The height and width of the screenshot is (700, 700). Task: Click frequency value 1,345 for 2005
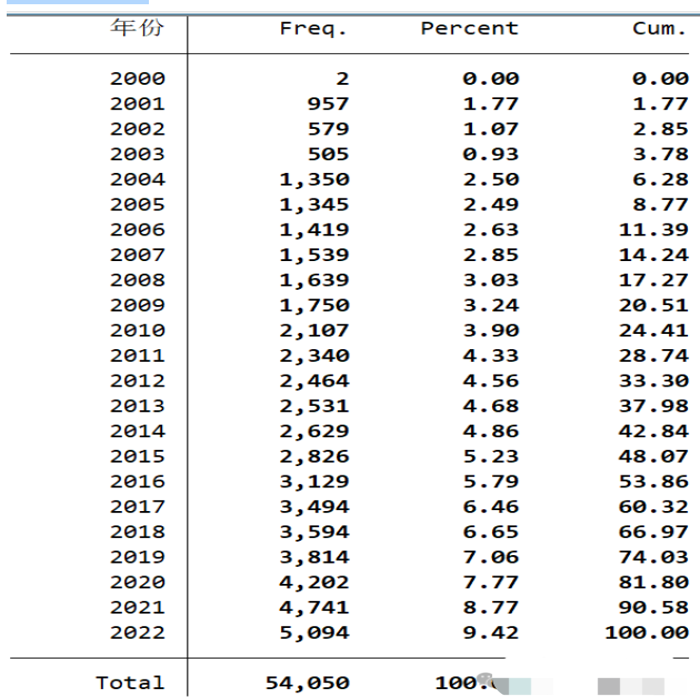pyautogui.click(x=314, y=205)
